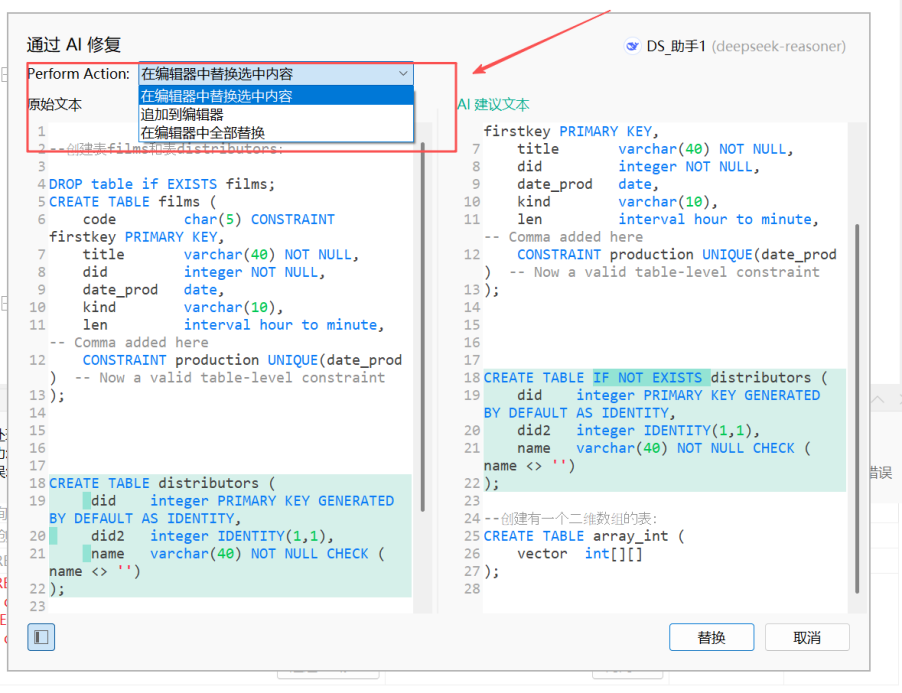Click the original text pane scrollbar

point(423,320)
